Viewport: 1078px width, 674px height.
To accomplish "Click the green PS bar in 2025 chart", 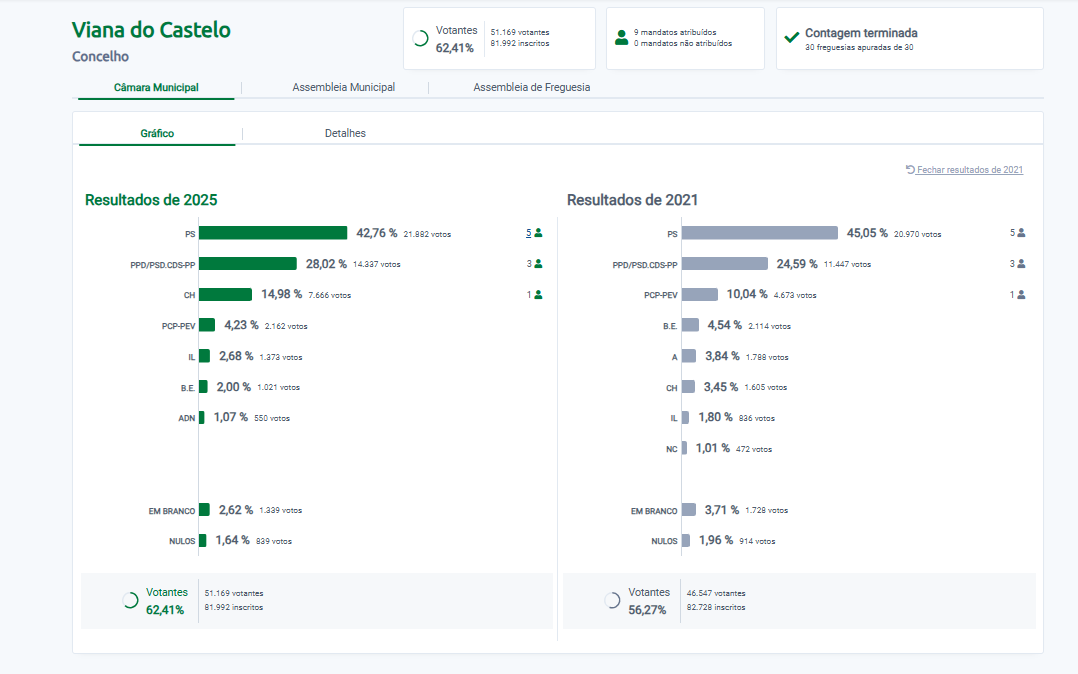I will [x=273, y=233].
